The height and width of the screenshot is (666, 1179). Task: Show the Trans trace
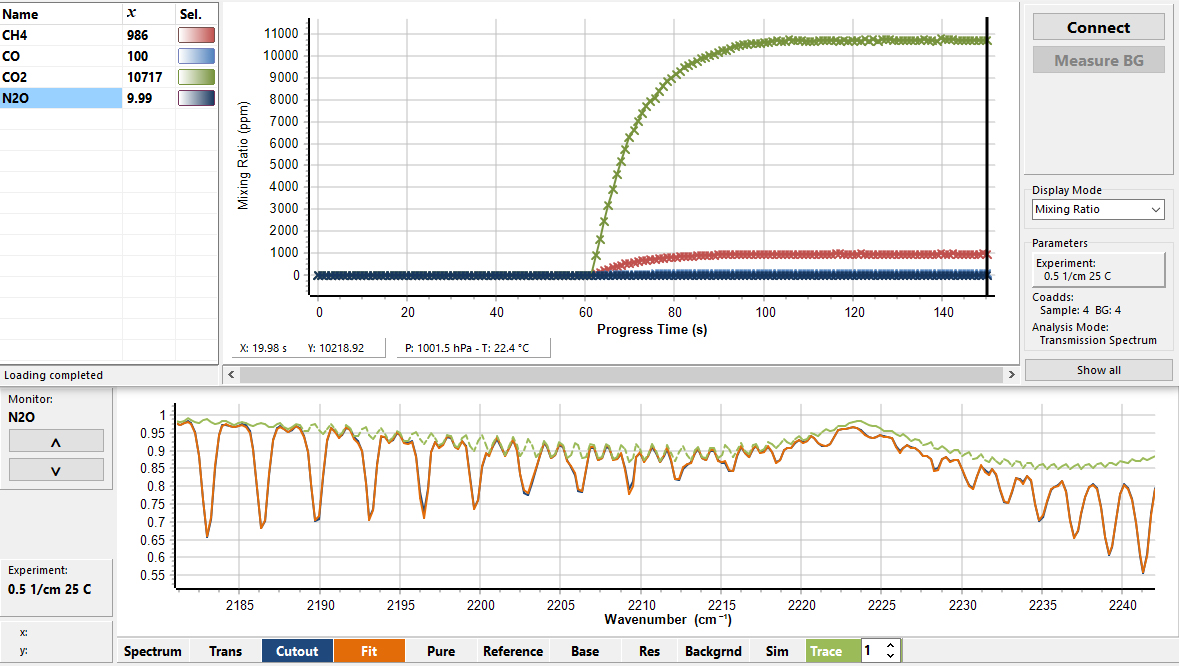(225, 651)
